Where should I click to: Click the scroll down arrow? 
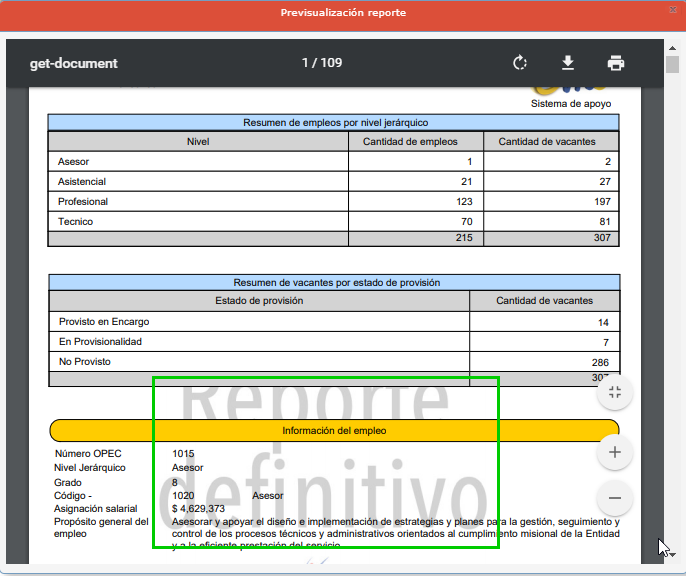click(673, 554)
